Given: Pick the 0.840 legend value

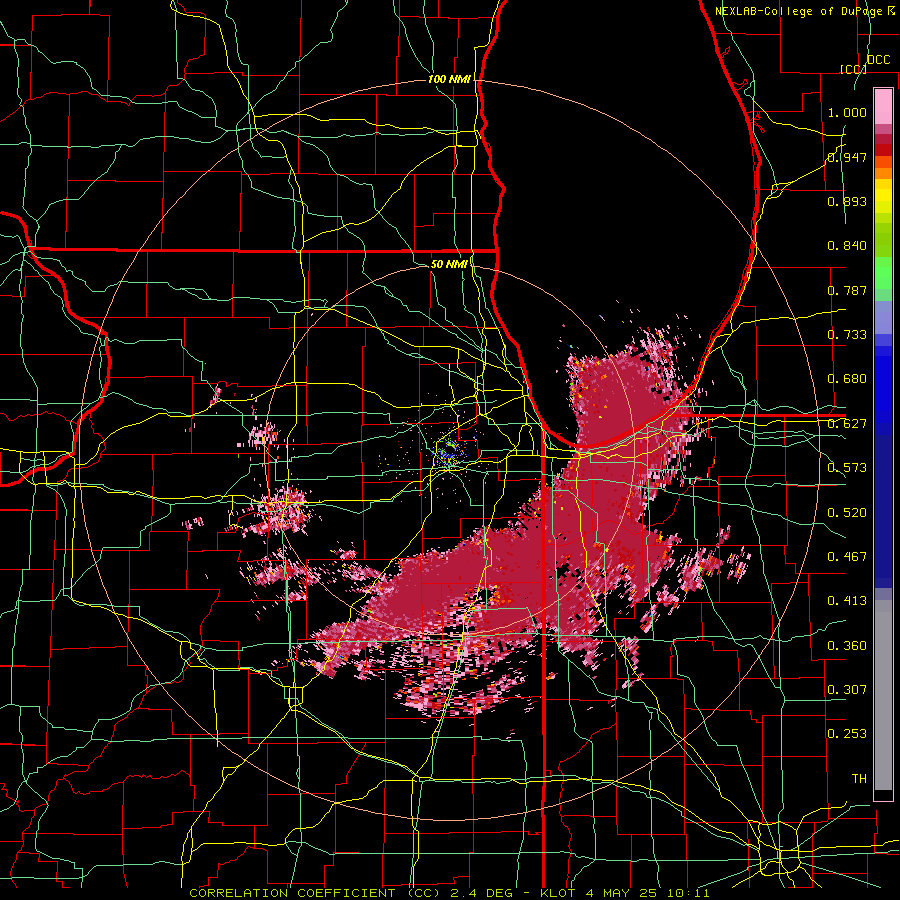Looking at the screenshot, I should click(847, 246).
